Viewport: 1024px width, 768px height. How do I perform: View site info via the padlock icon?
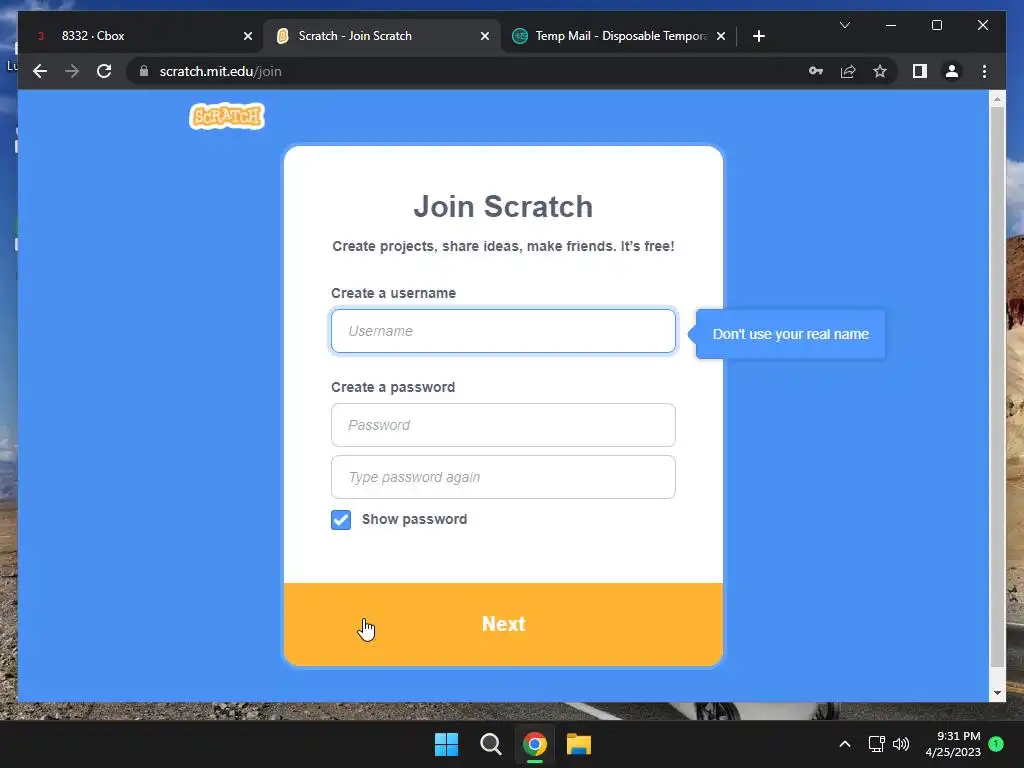click(144, 71)
